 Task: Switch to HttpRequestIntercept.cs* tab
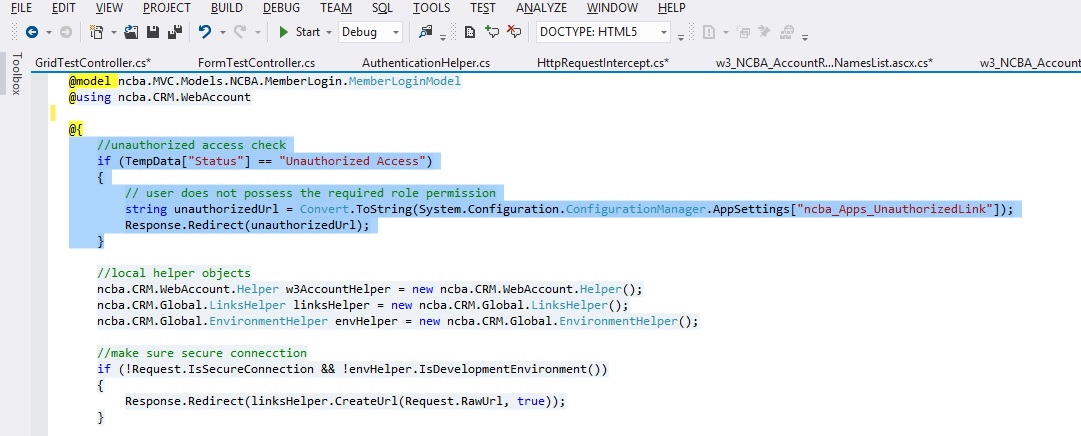(603, 63)
